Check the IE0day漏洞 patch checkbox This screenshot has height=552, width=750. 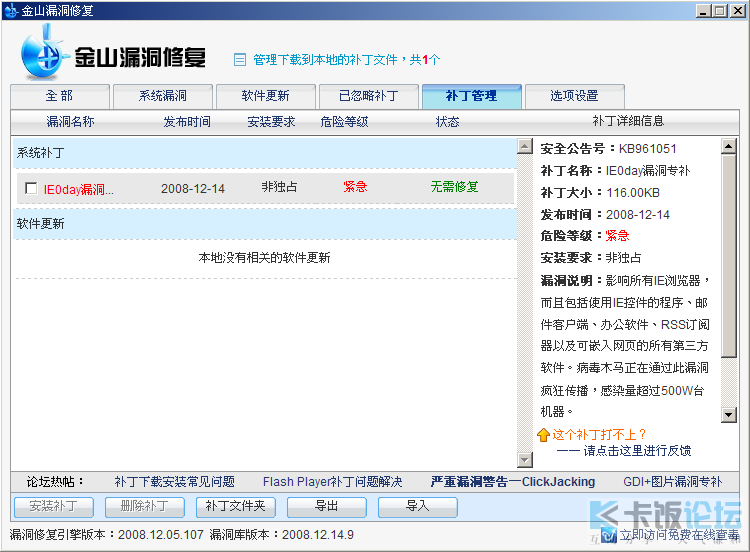click(31, 188)
